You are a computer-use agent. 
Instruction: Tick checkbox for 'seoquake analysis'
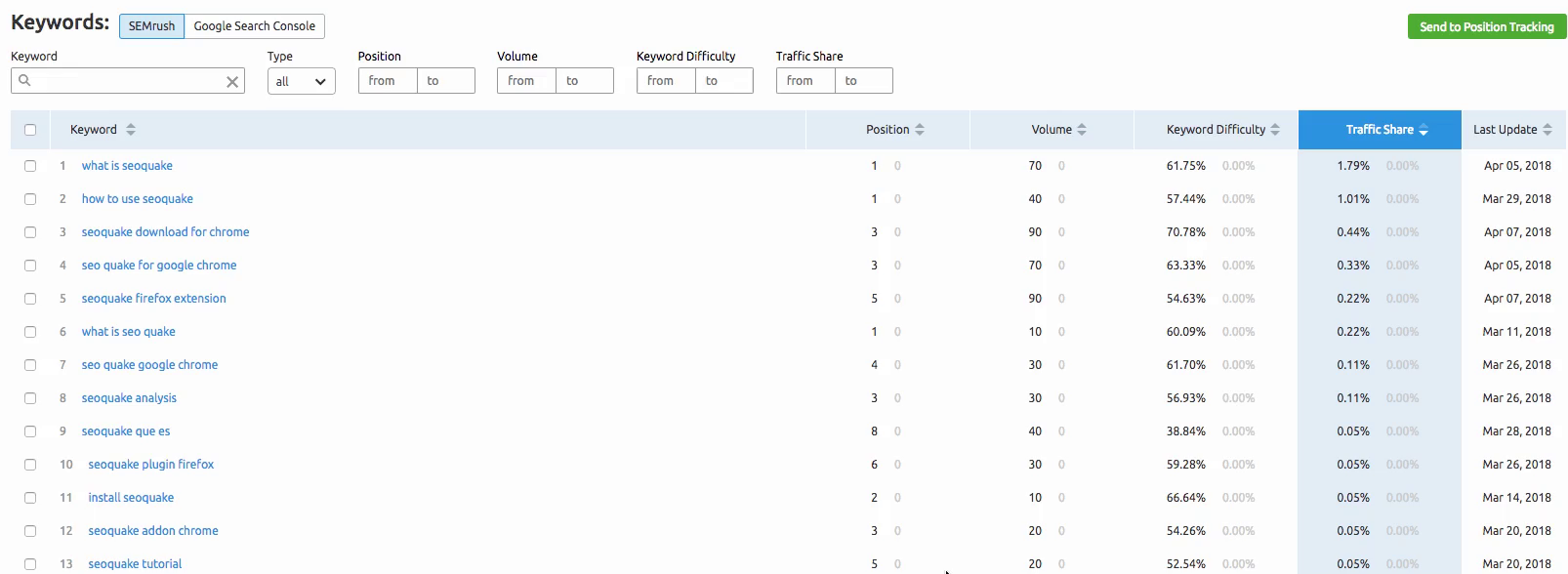tap(30, 398)
